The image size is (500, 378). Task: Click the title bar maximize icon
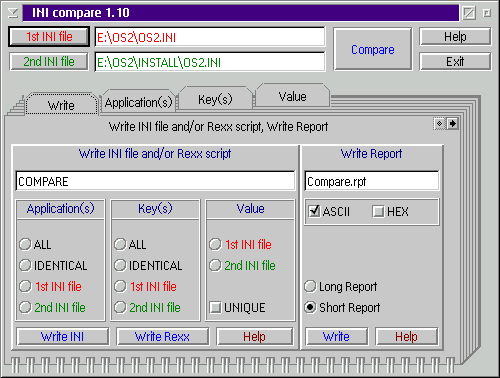click(487, 13)
